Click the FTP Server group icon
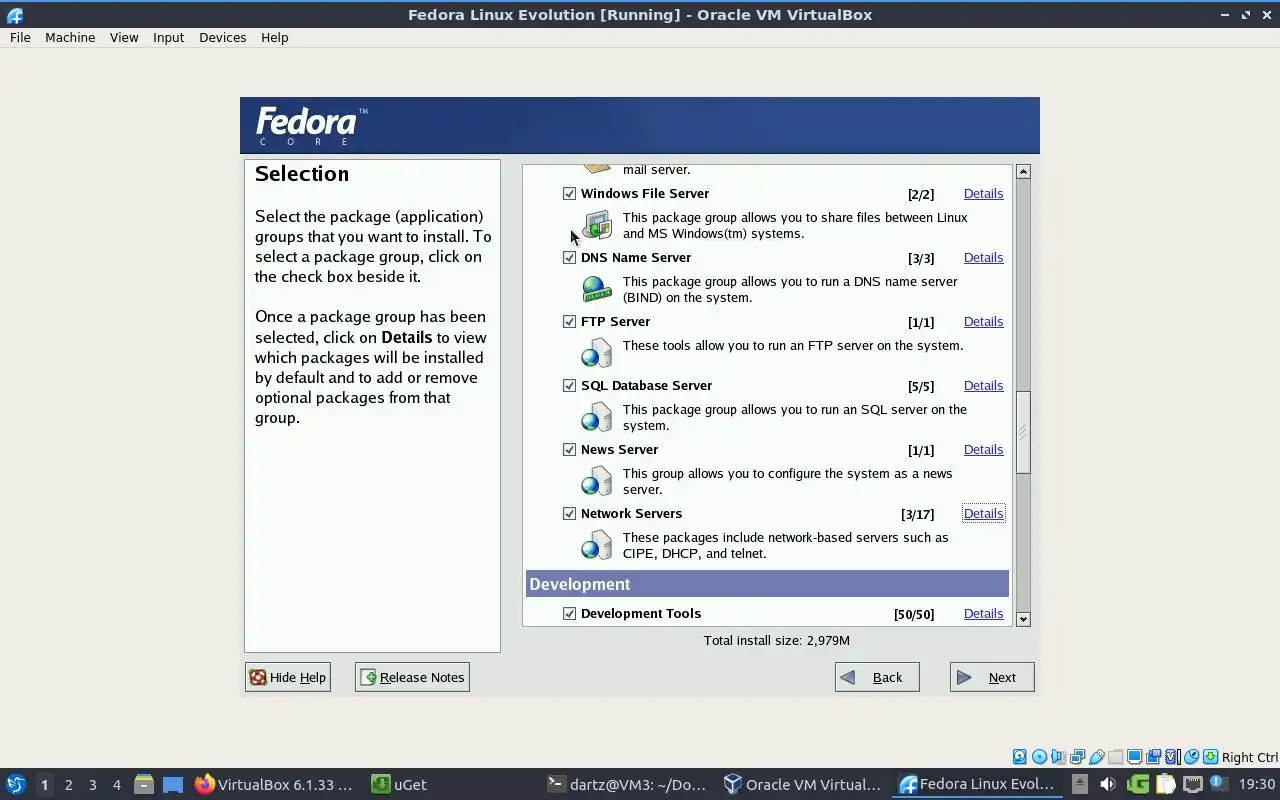Image resolution: width=1280 pixels, height=800 pixels. pyautogui.click(x=597, y=352)
